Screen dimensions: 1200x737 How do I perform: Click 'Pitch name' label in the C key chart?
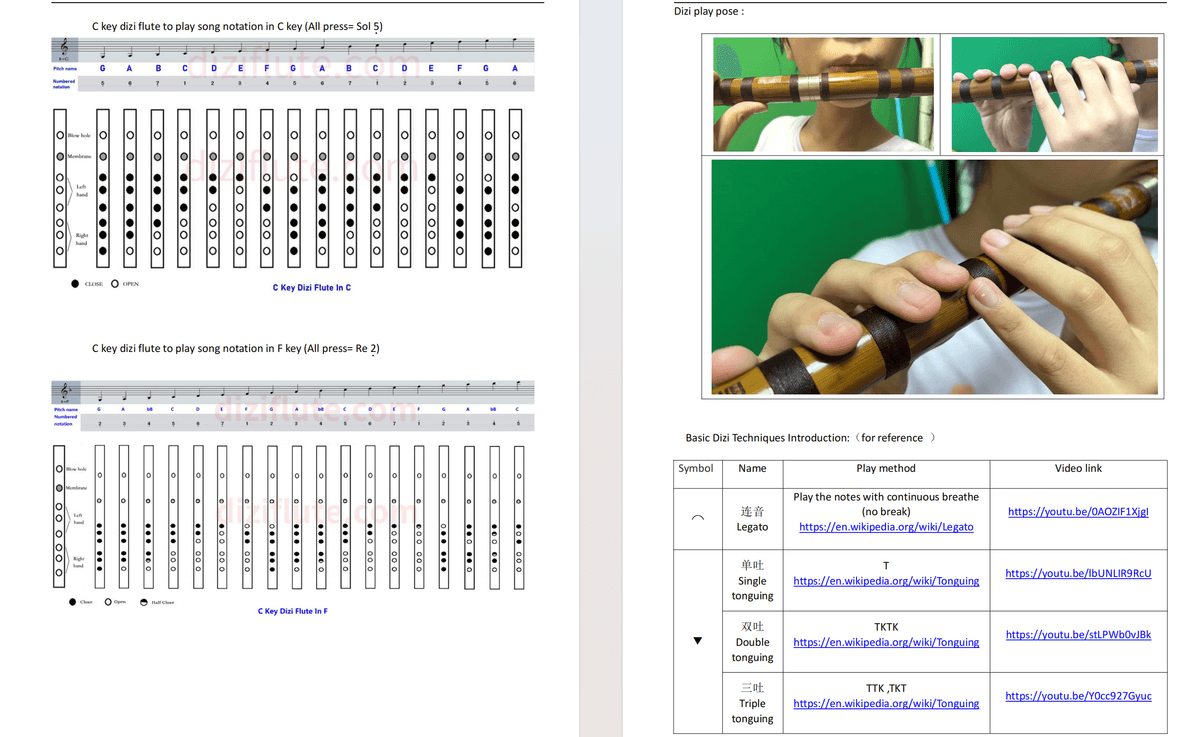[x=65, y=68]
